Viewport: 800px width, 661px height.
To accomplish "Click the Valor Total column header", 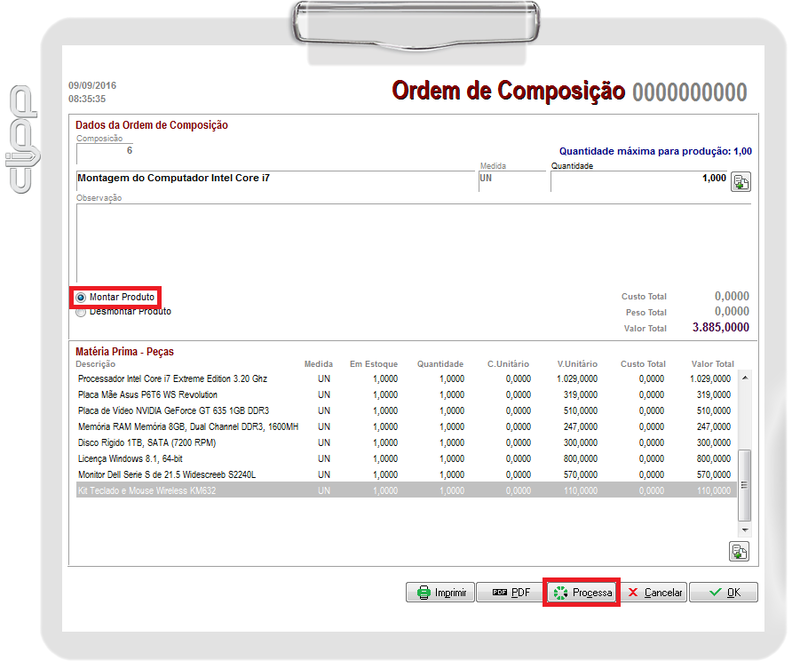I will tap(712, 365).
